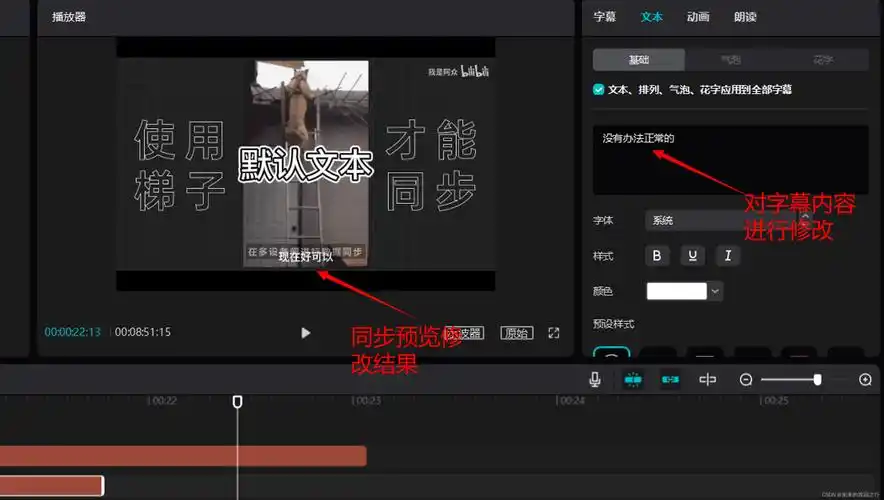Expand the color dropdown arrow

click(x=715, y=291)
